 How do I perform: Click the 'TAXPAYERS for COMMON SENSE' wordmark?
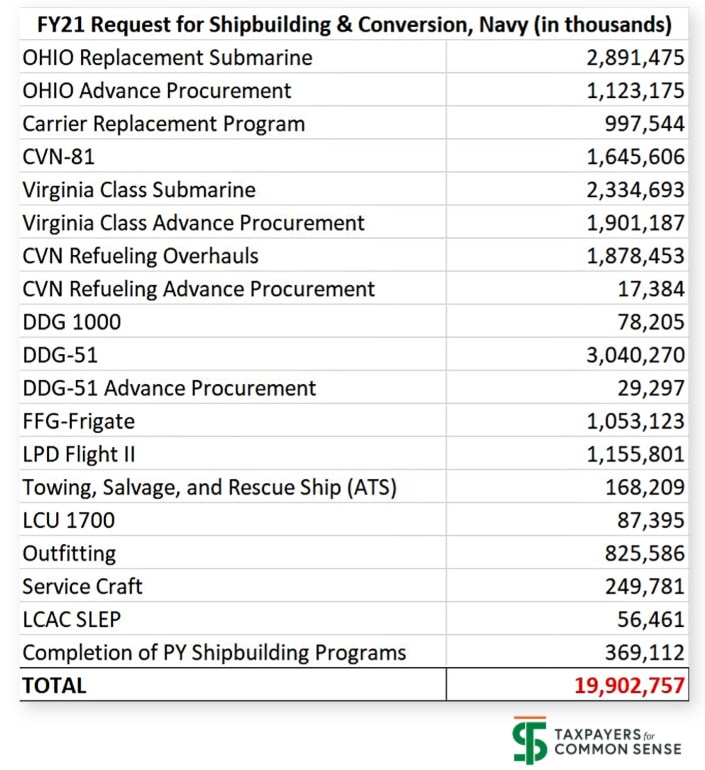pyautogui.click(x=618, y=742)
